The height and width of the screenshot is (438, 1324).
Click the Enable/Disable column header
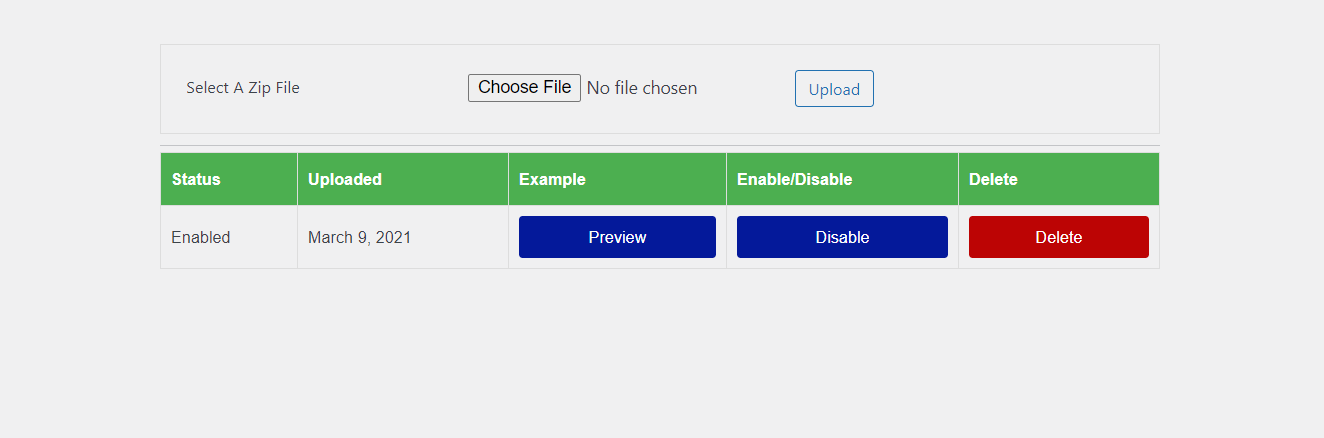point(794,180)
